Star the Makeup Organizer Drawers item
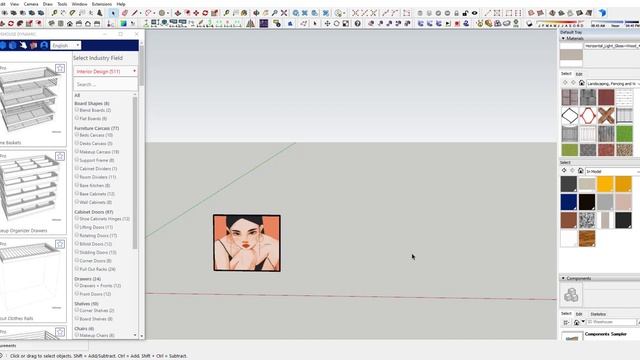Image resolution: width=640 pixels, height=360 pixels. [x=60, y=156]
